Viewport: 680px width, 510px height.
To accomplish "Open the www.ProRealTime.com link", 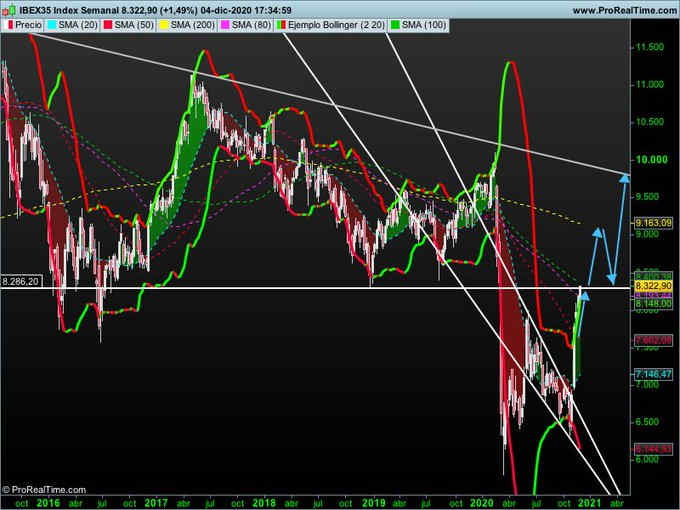I will pyautogui.click(x=625, y=10).
